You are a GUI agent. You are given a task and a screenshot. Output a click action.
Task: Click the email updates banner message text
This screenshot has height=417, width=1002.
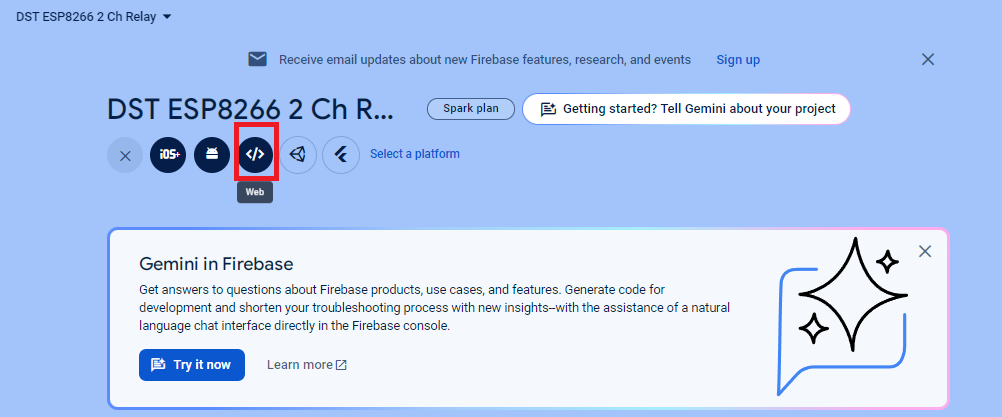485,60
